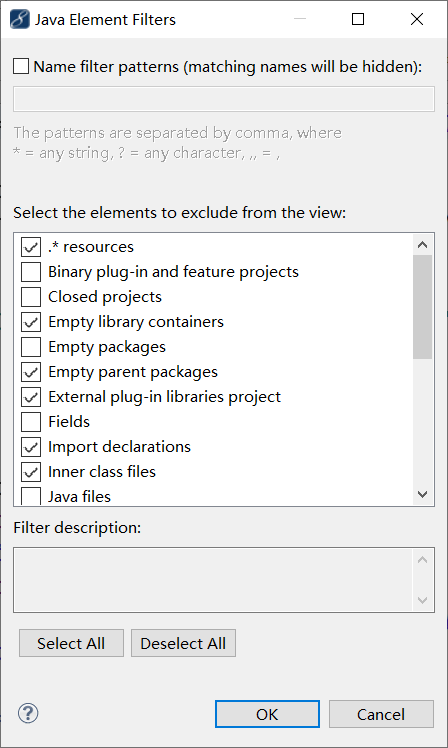Click the Cancel button

381,714
